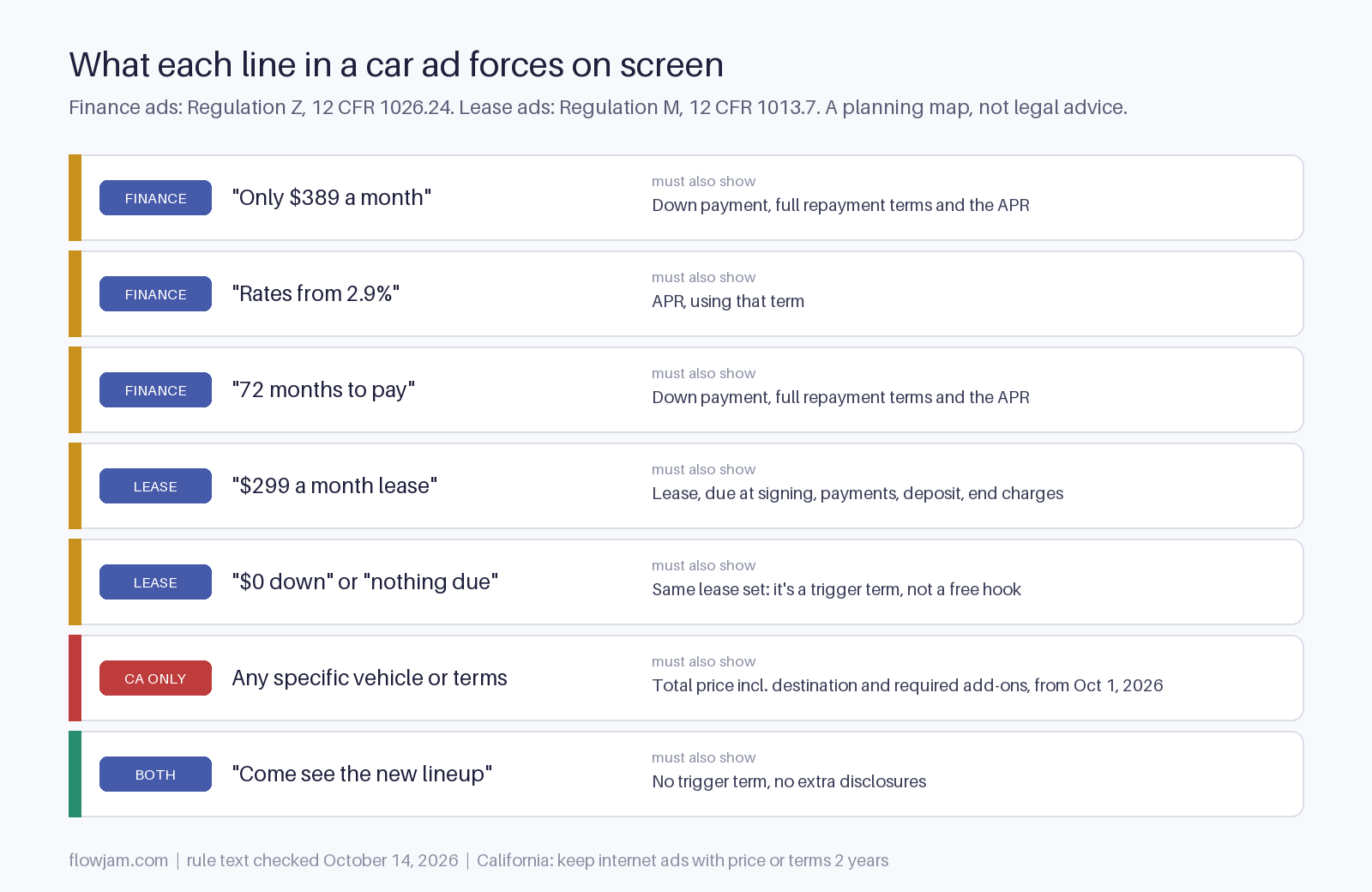
Task: Click "APR, using that term"
Action: (728, 302)
